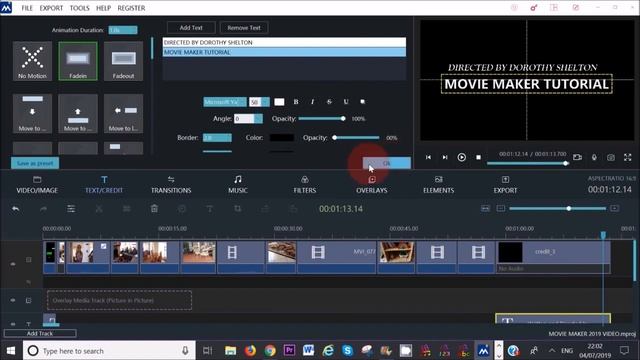
Task: Choose the move-down motion preset
Action: pyautogui.click(x=32, y=113)
